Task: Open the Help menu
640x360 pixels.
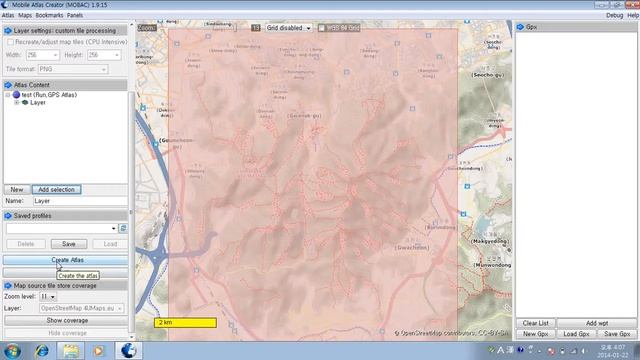Action: click(x=633, y=15)
